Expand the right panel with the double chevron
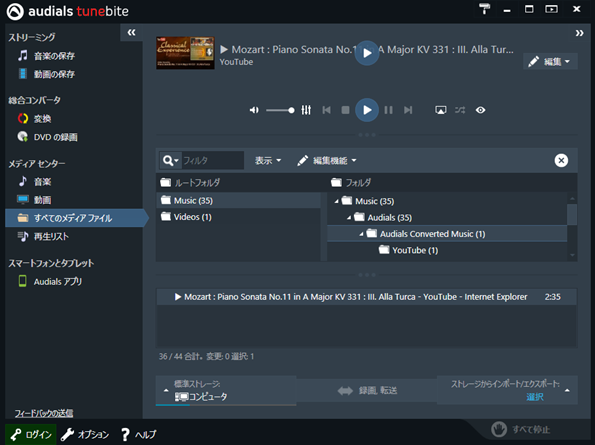Viewport: 595px width, 445px height. pyautogui.click(x=579, y=33)
